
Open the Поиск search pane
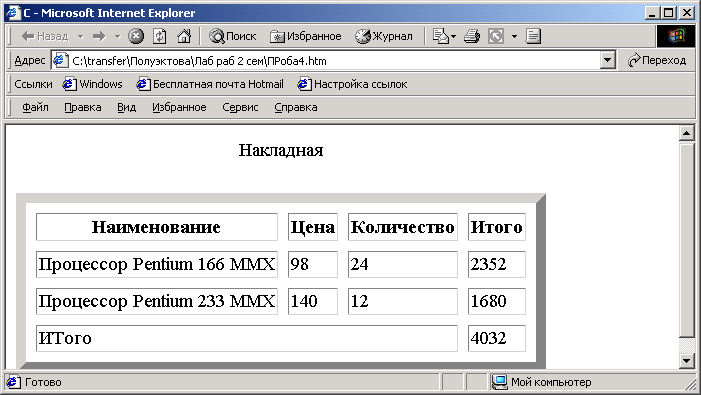pyautogui.click(x=233, y=36)
